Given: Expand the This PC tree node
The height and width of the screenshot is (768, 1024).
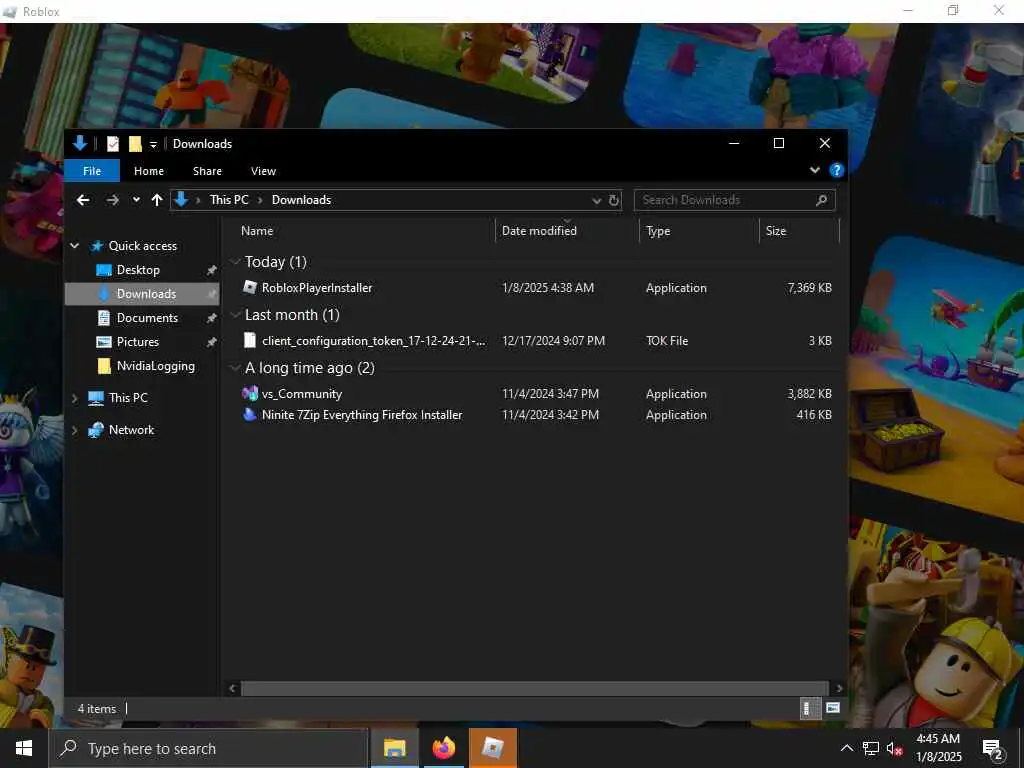Looking at the screenshot, I should 74,398.
